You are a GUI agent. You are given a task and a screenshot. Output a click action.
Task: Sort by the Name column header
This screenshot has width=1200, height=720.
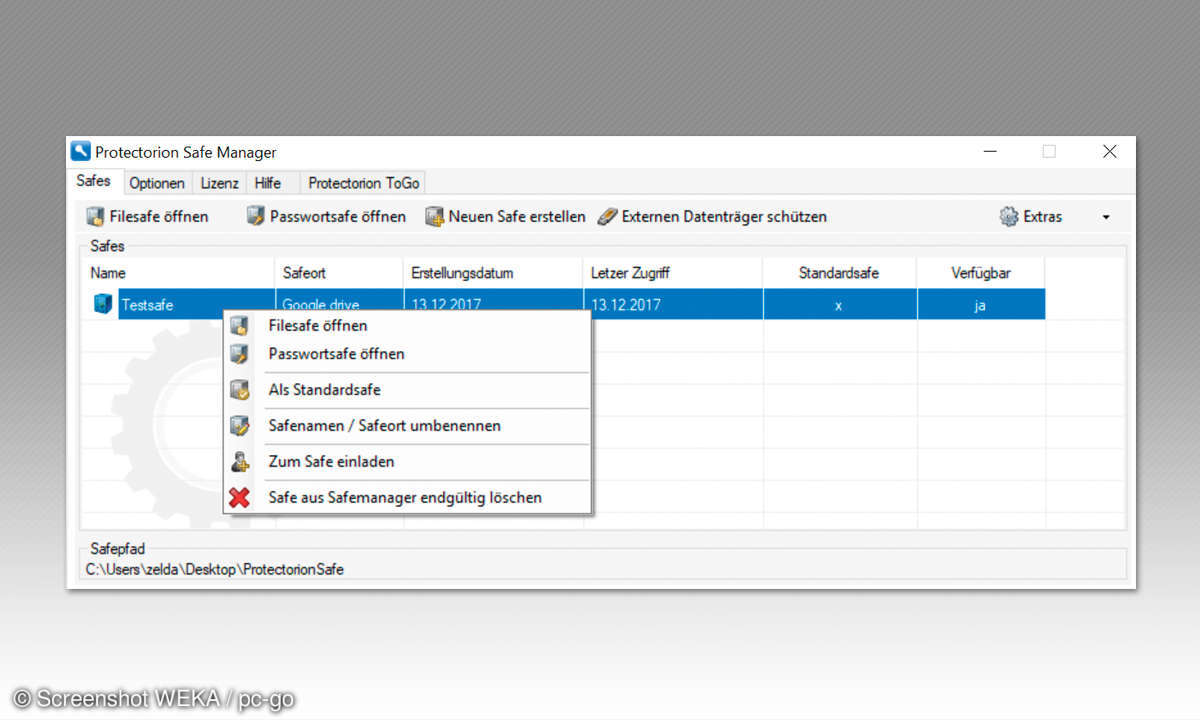179,273
